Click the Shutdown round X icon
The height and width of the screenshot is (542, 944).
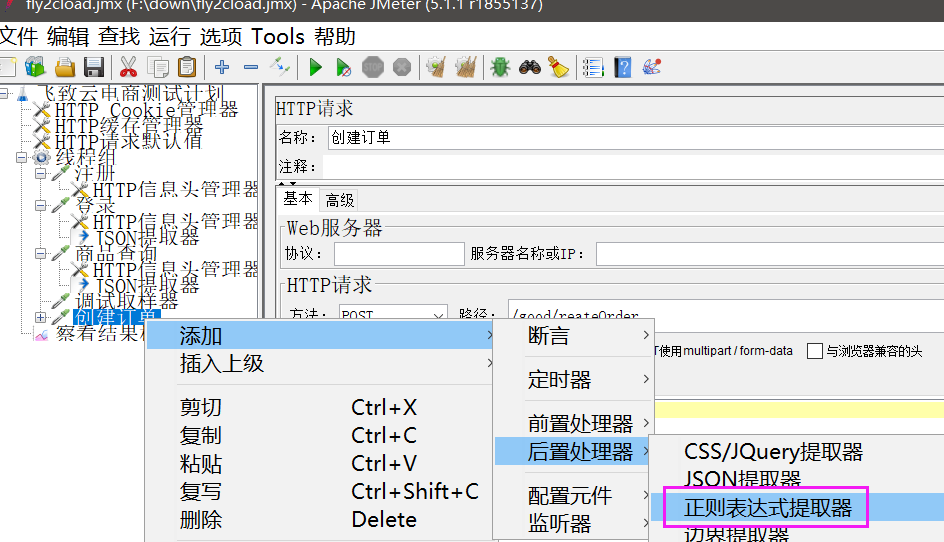coord(402,67)
